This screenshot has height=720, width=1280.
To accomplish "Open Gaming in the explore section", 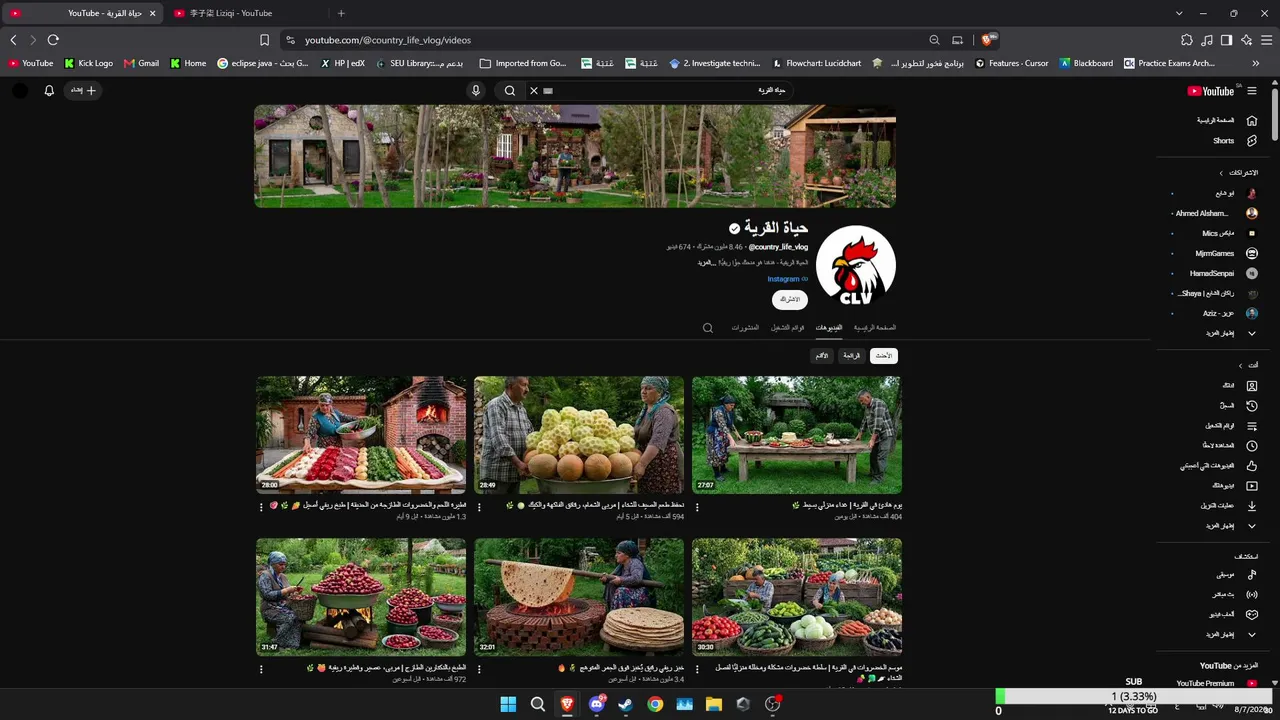I will (1251, 615).
